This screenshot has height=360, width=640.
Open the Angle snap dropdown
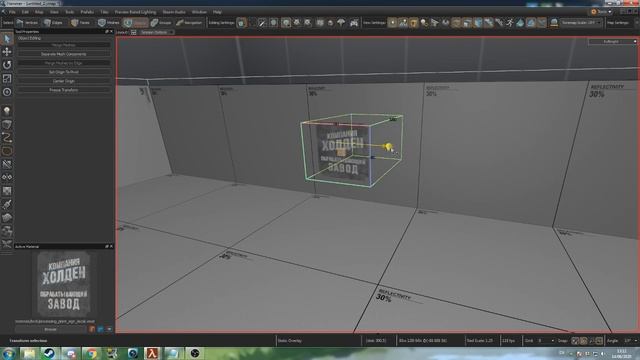point(630,340)
